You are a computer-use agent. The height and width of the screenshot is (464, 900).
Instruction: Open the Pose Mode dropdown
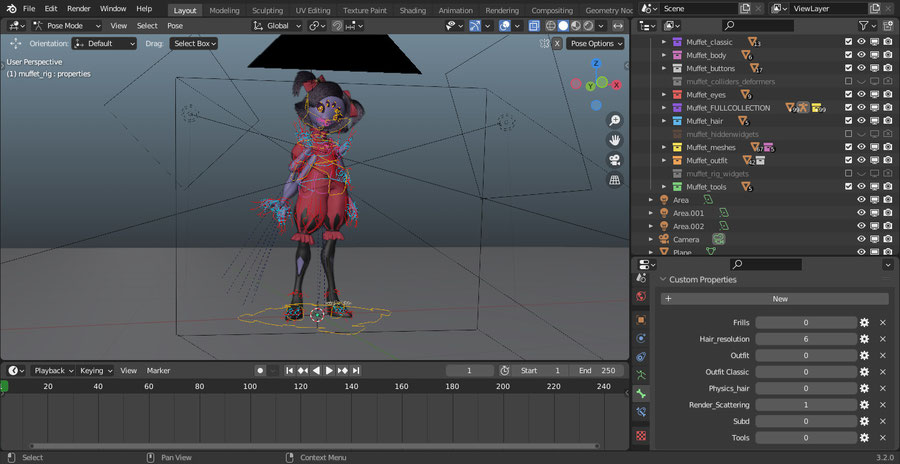pyautogui.click(x=67, y=26)
